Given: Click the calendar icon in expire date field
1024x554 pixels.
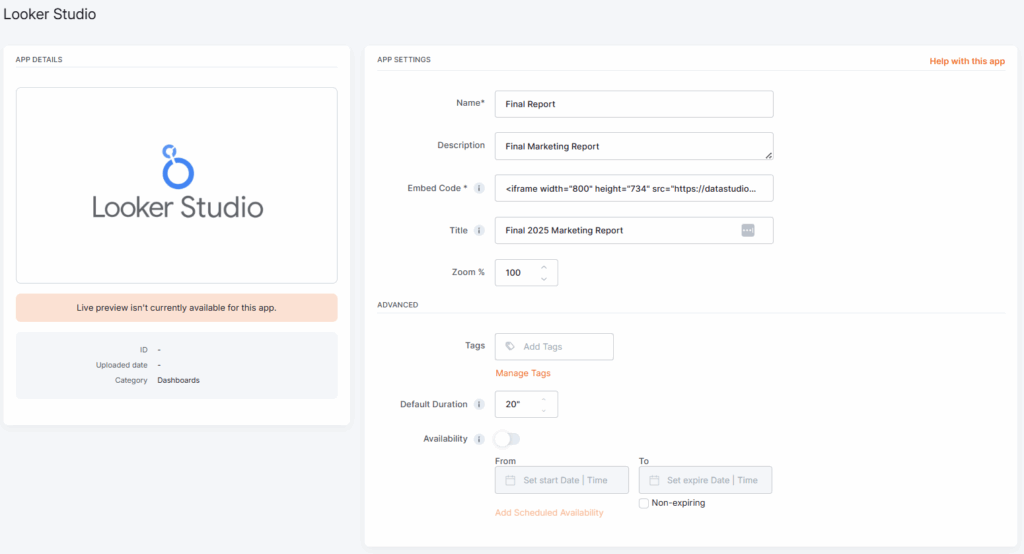Looking at the screenshot, I should [654, 480].
